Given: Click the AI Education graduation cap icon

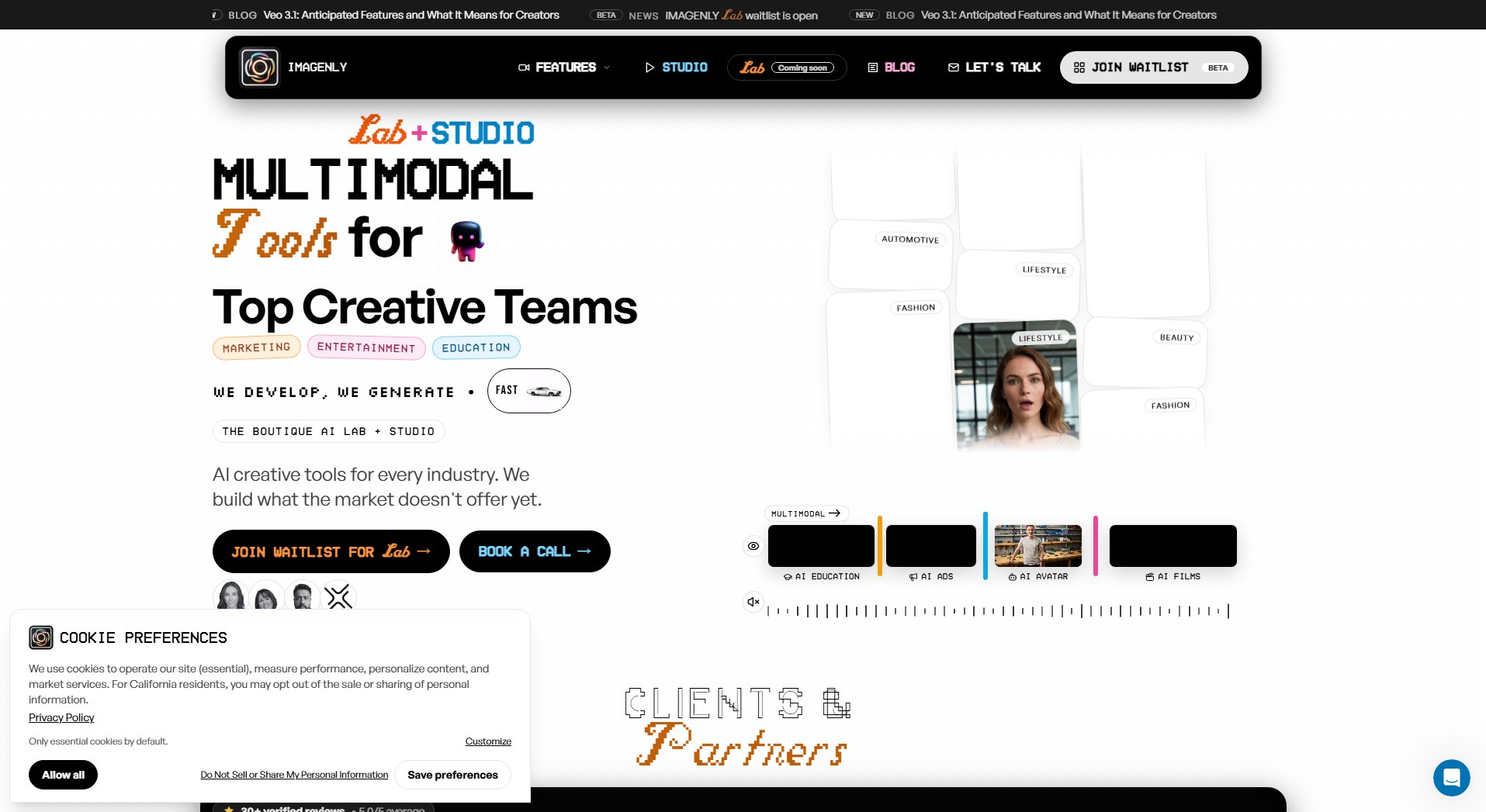Looking at the screenshot, I should (789, 576).
